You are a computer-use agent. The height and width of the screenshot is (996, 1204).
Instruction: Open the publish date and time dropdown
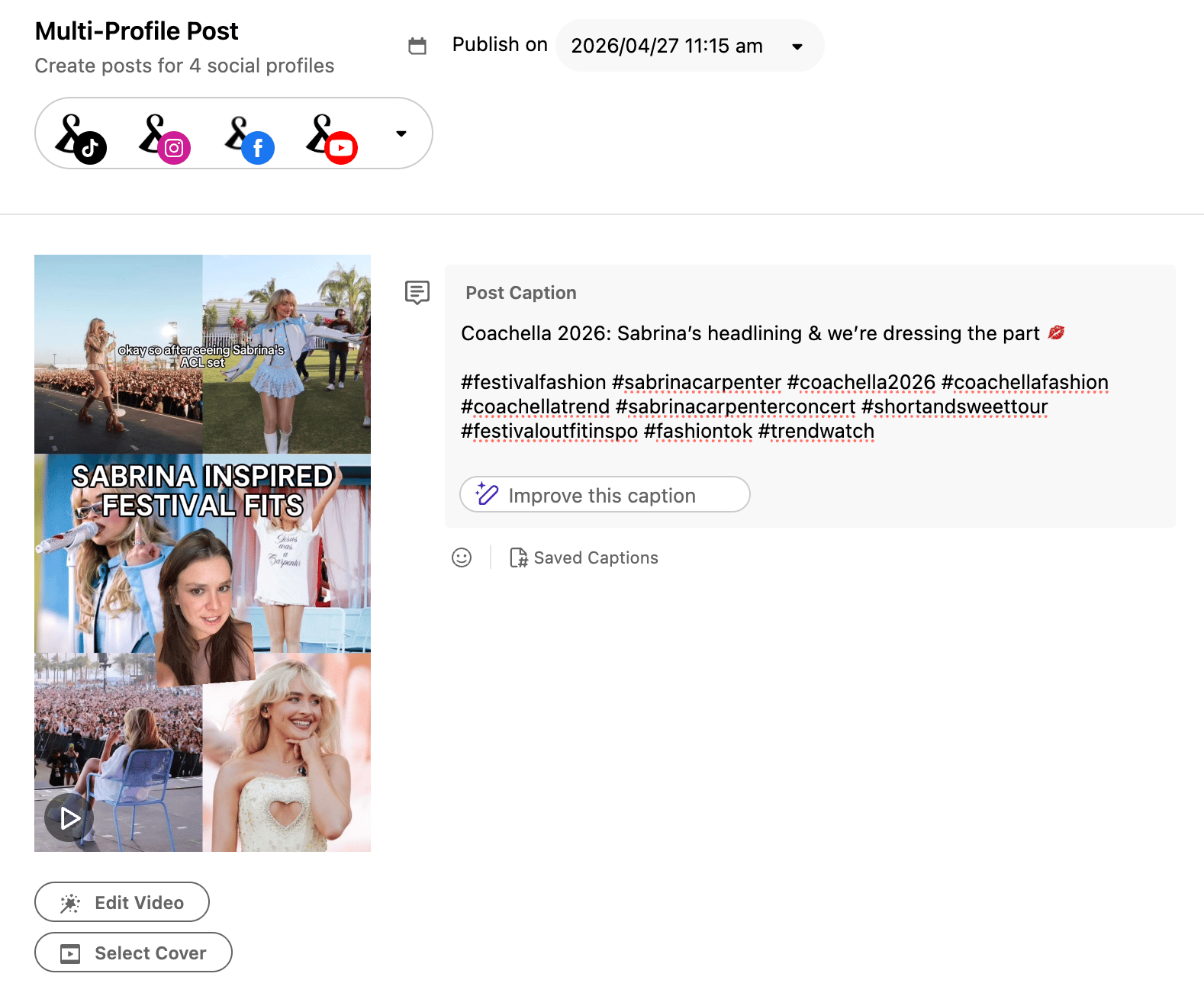point(690,46)
